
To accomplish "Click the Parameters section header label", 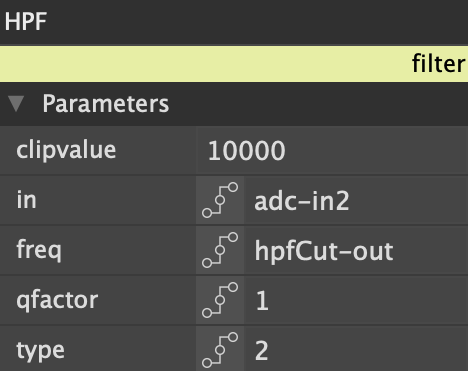I will [106, 104].
